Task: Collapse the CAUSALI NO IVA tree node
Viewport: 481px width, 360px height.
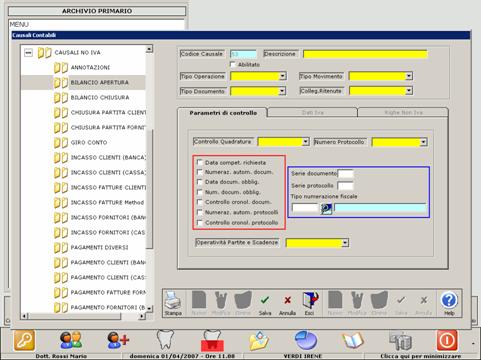Action: (x=29, y=53)
